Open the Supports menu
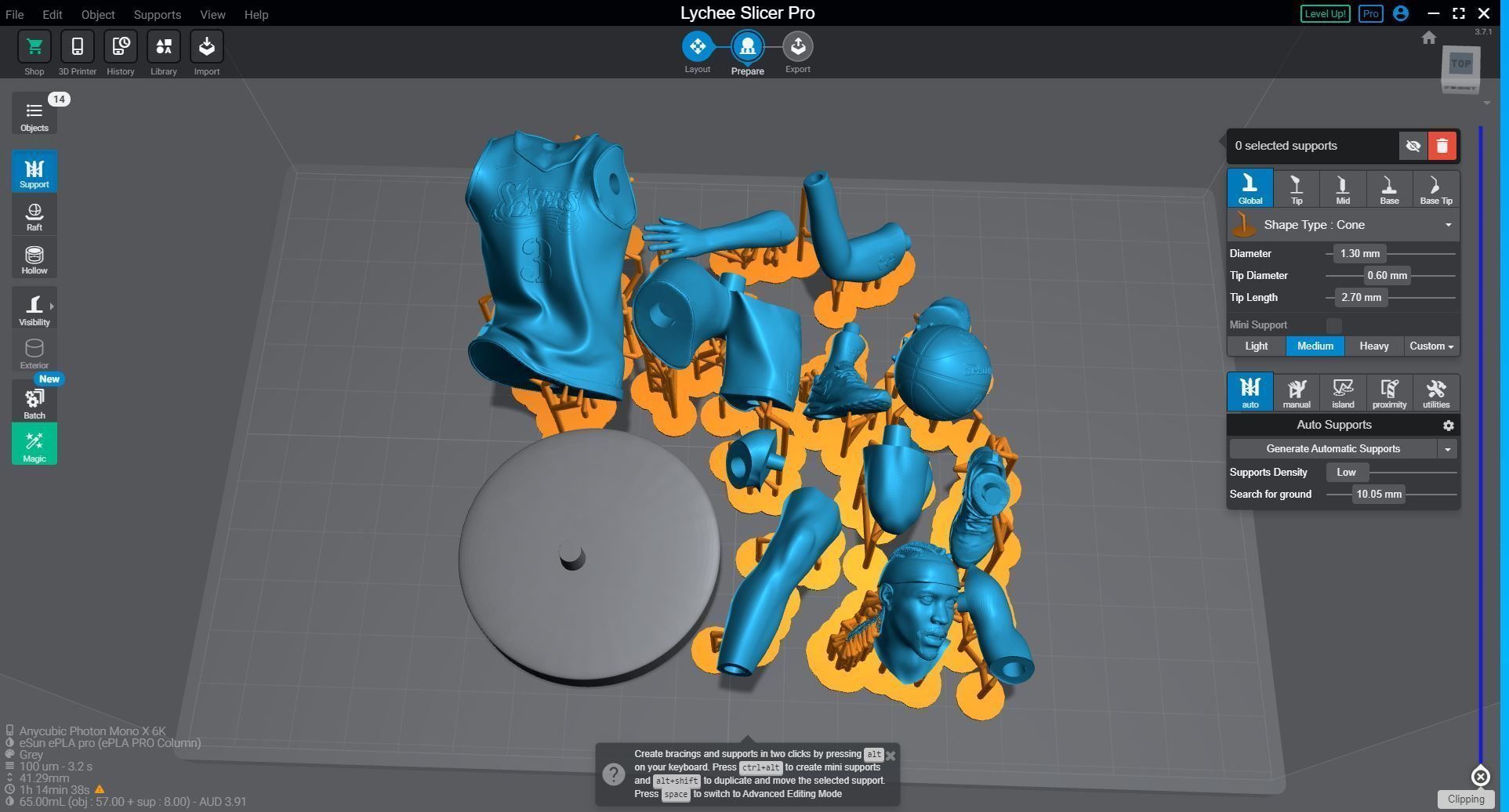The image size is (1509, 812). click(157, 14)
